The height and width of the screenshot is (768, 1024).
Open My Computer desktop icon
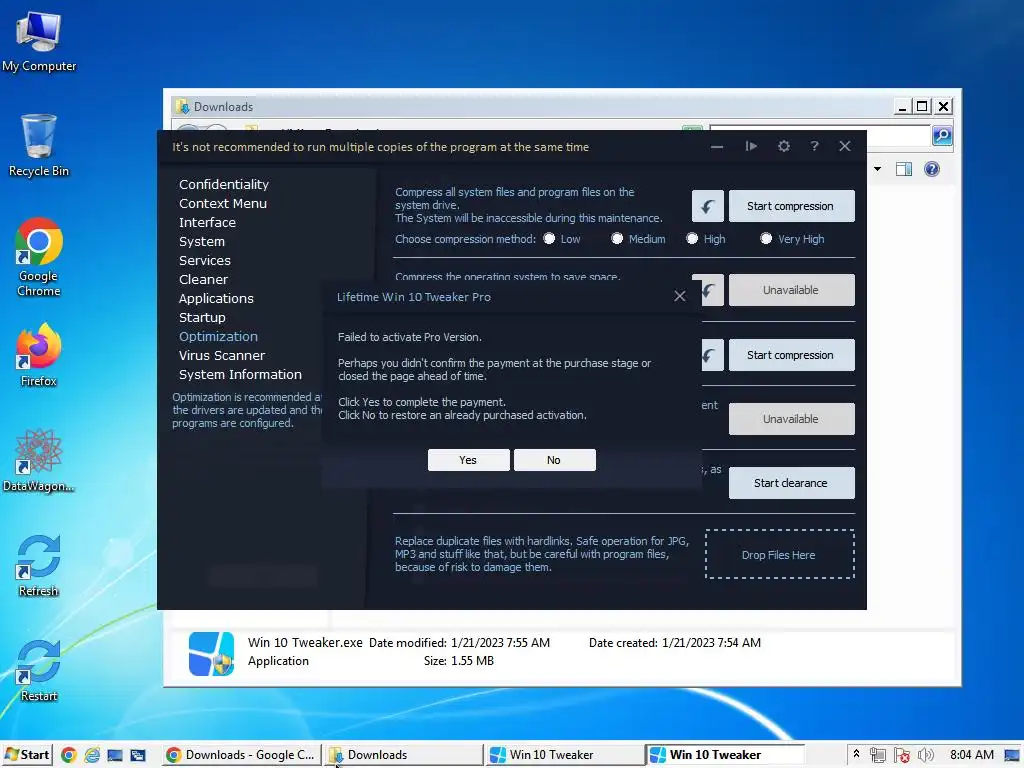click(39, 40)
